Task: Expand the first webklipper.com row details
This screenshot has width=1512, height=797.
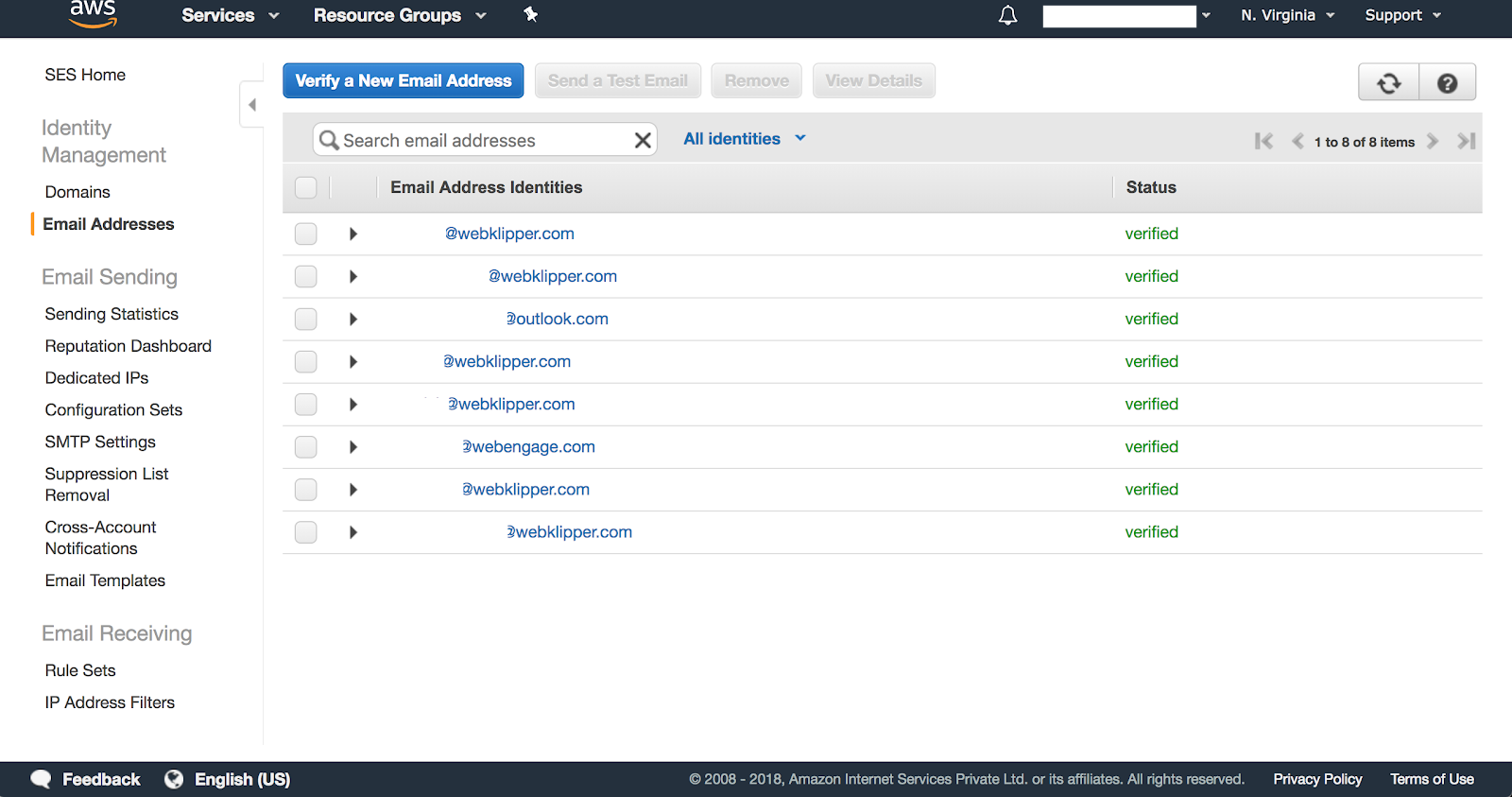Action: [353, 234]
